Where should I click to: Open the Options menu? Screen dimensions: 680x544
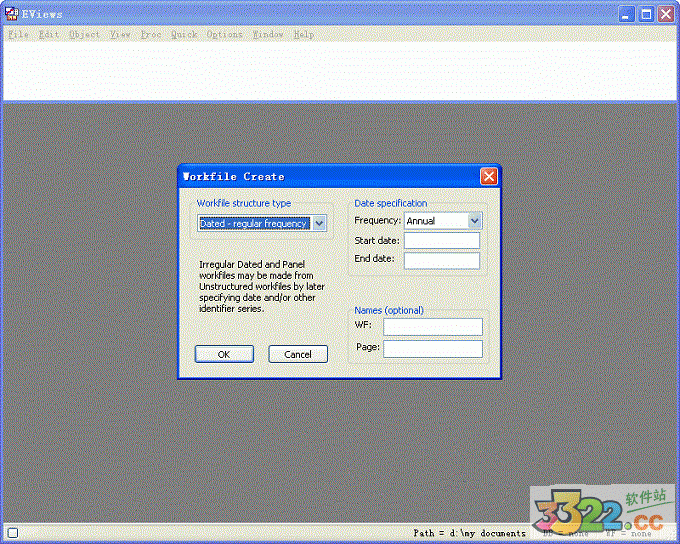click(x=224, y=34)
